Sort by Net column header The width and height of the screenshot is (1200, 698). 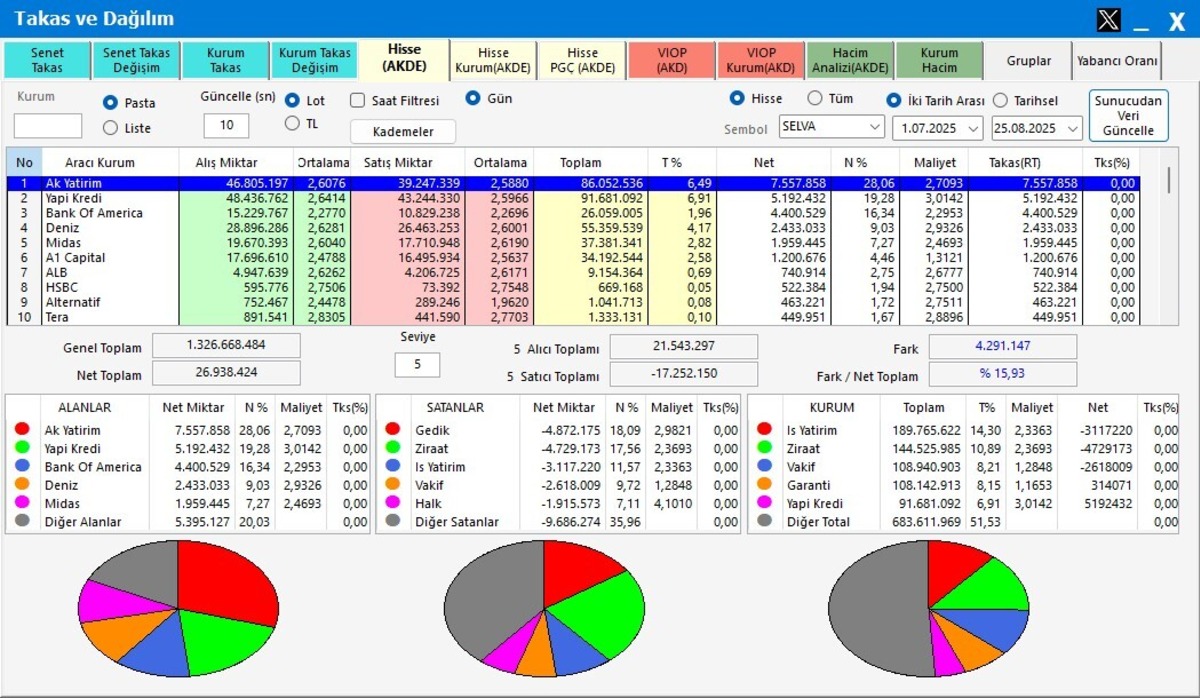tap(772, 162)
